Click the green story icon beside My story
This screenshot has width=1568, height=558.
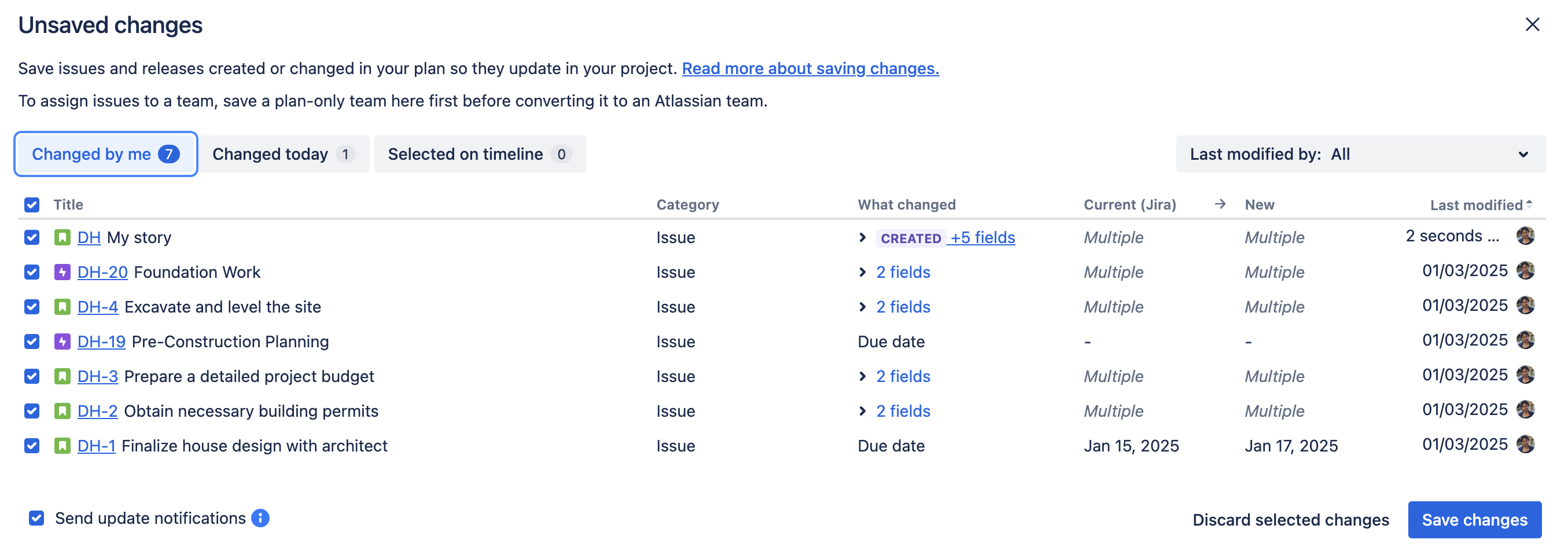click(62, 237)
